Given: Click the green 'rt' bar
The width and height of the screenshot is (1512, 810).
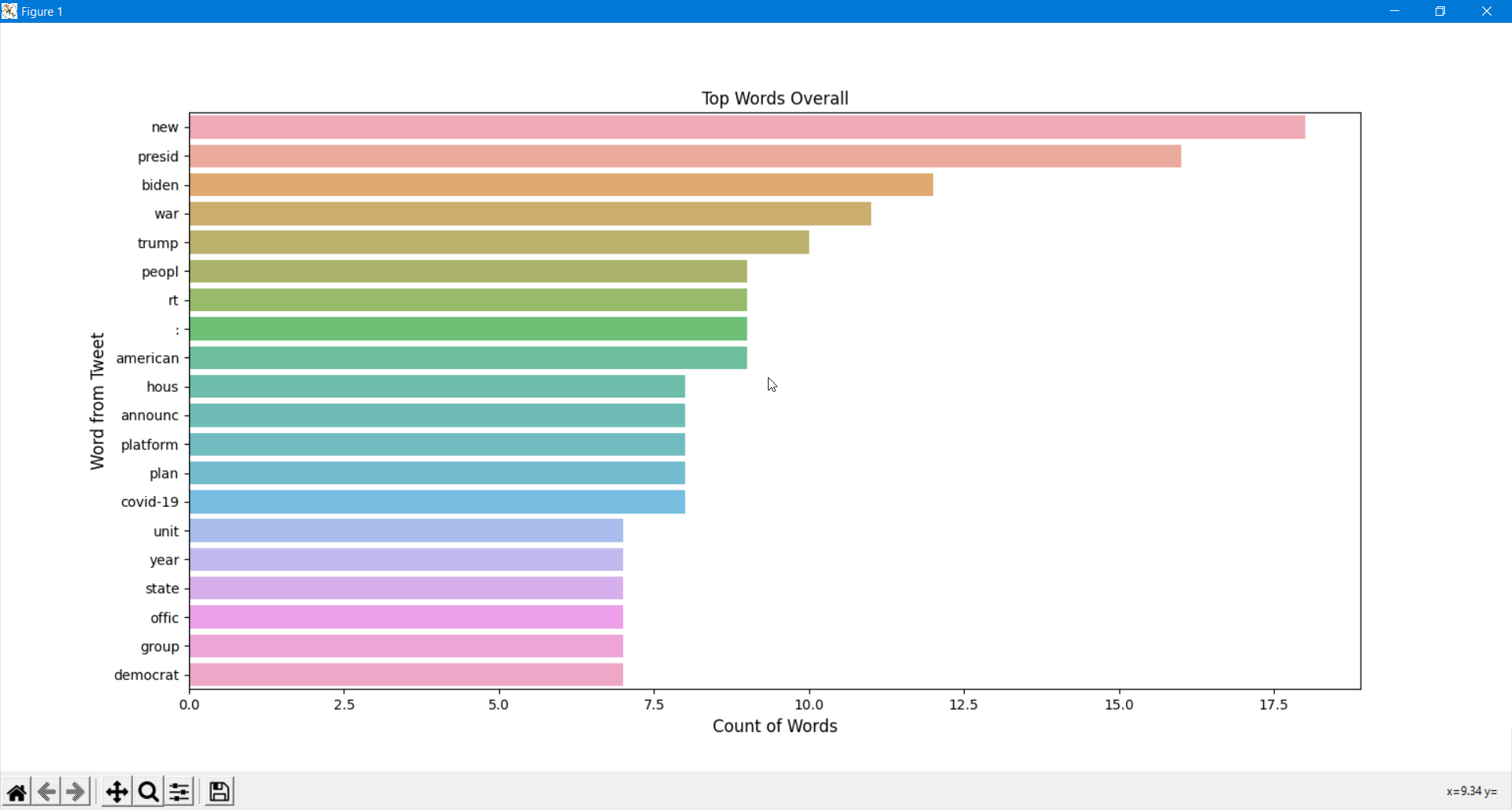Looking at the screenshot, I should [469, 300].
